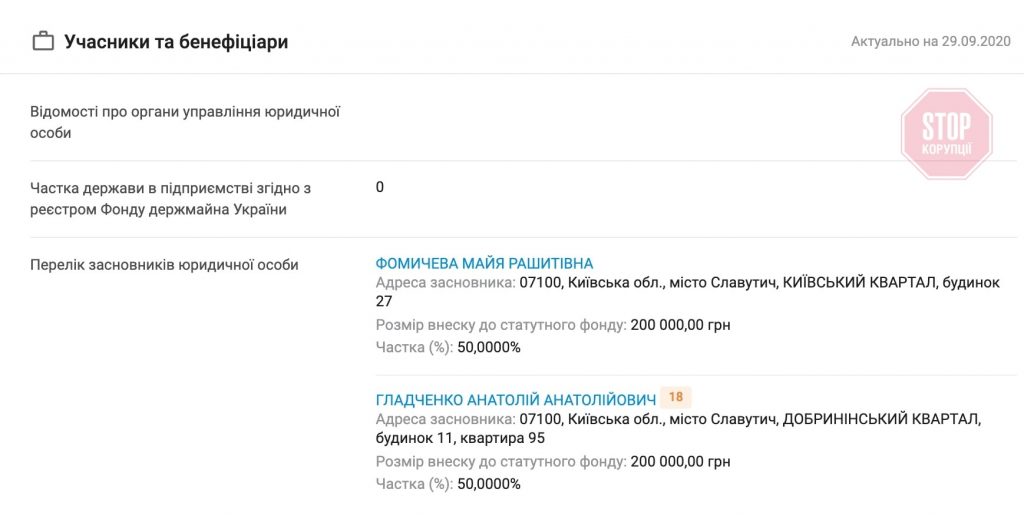Click the orange 18 badge next to Гладченко
The width and height of the screenshot is (1024, 516).
[x=676, y=397]
